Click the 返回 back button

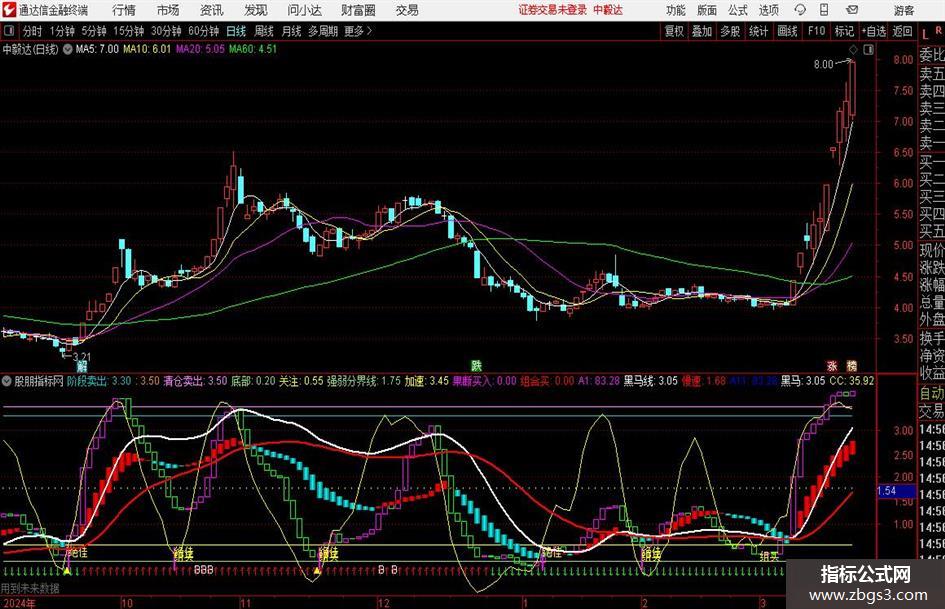tap(902, 31)
